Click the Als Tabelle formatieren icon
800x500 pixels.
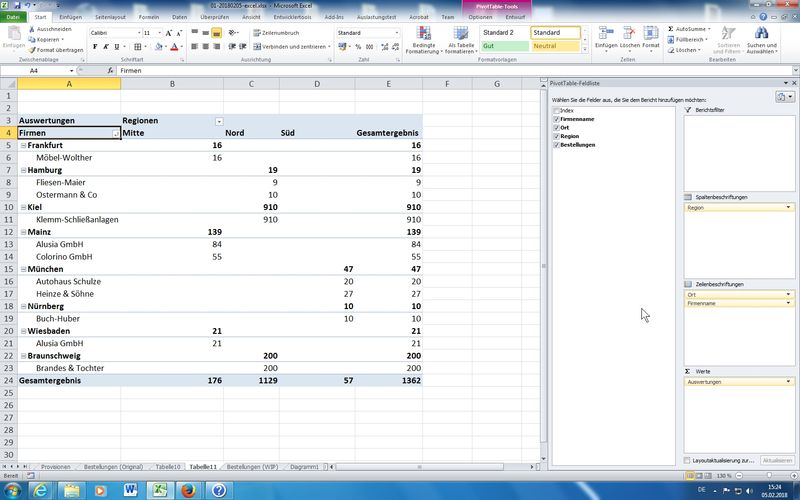pyautogui.click(x=460, y=38)
